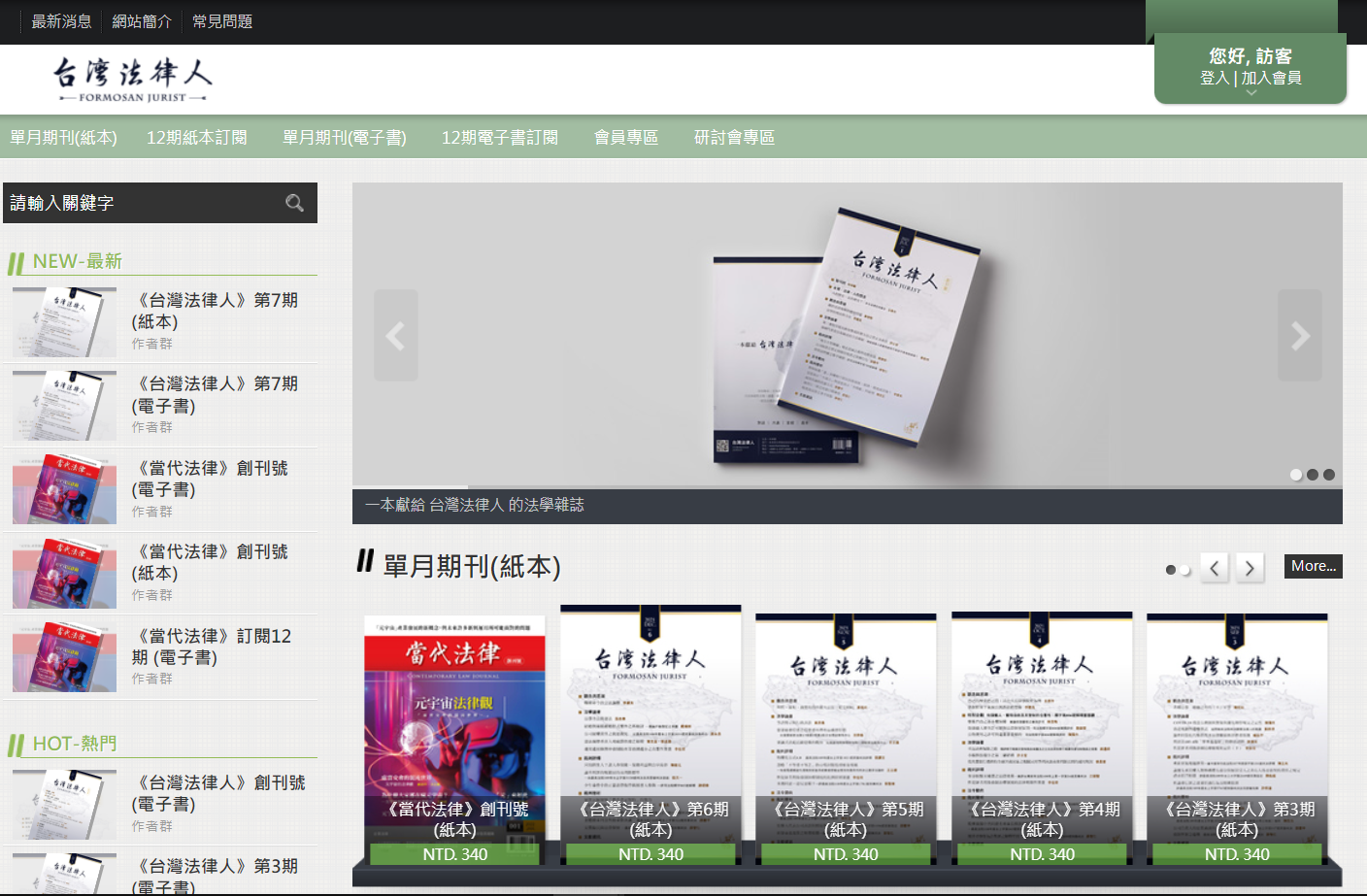Click the main banner magazine image
Viewport: 1367px width, 896px height.
click(x=847, y=335)
